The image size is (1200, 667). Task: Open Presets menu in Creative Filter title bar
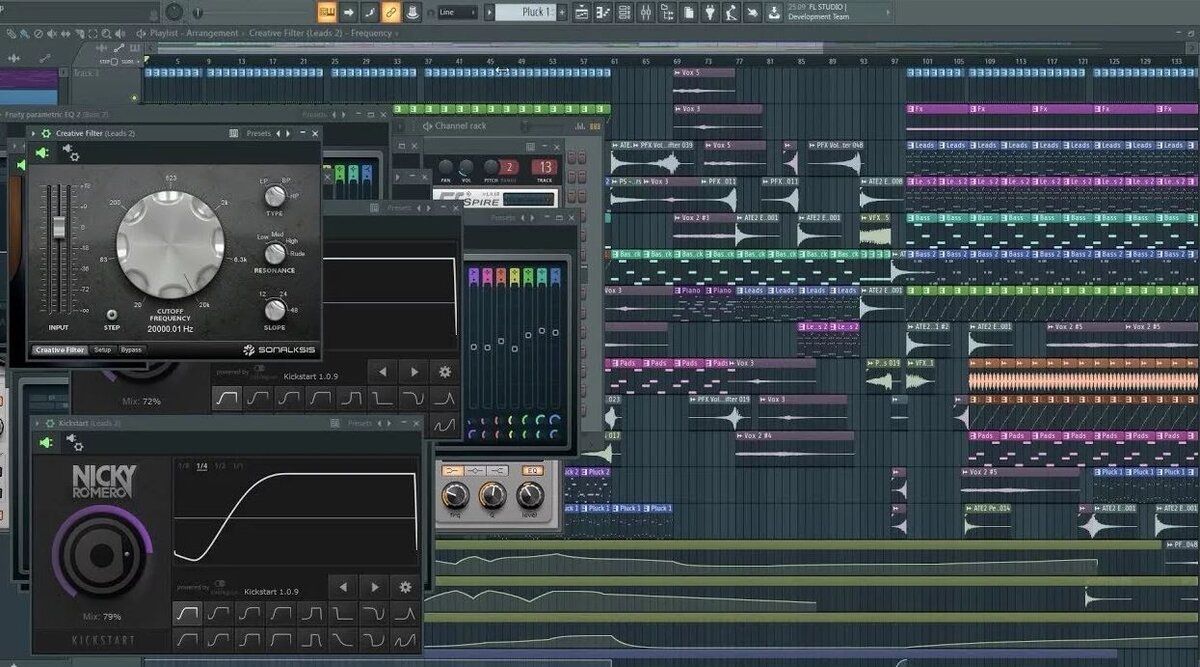tap(257, 133)
